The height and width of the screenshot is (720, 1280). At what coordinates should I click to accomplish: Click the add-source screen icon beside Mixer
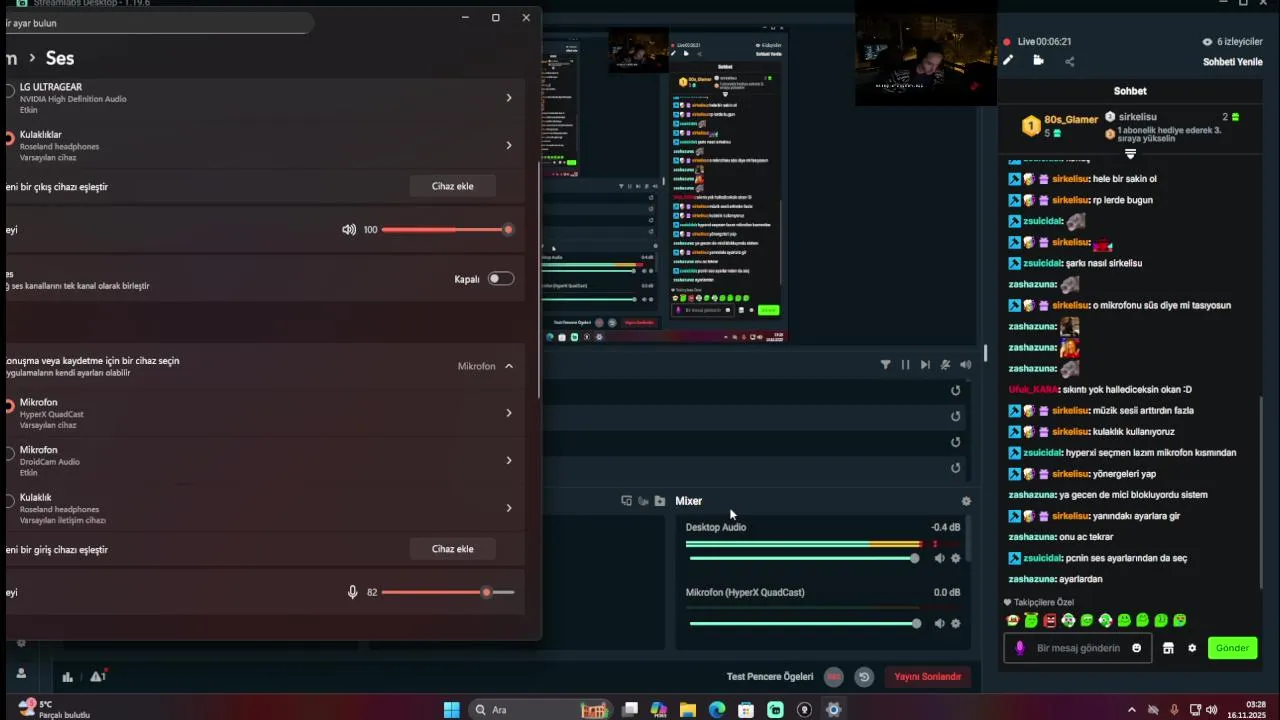(x=626, y=501)
